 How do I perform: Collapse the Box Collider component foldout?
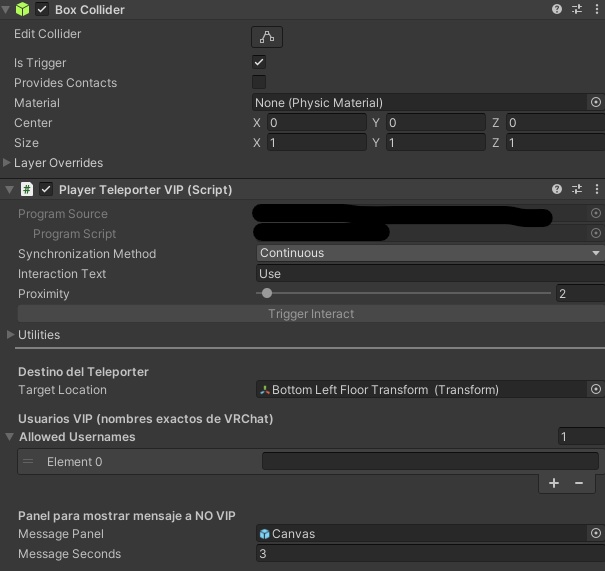tap(6, 9)
